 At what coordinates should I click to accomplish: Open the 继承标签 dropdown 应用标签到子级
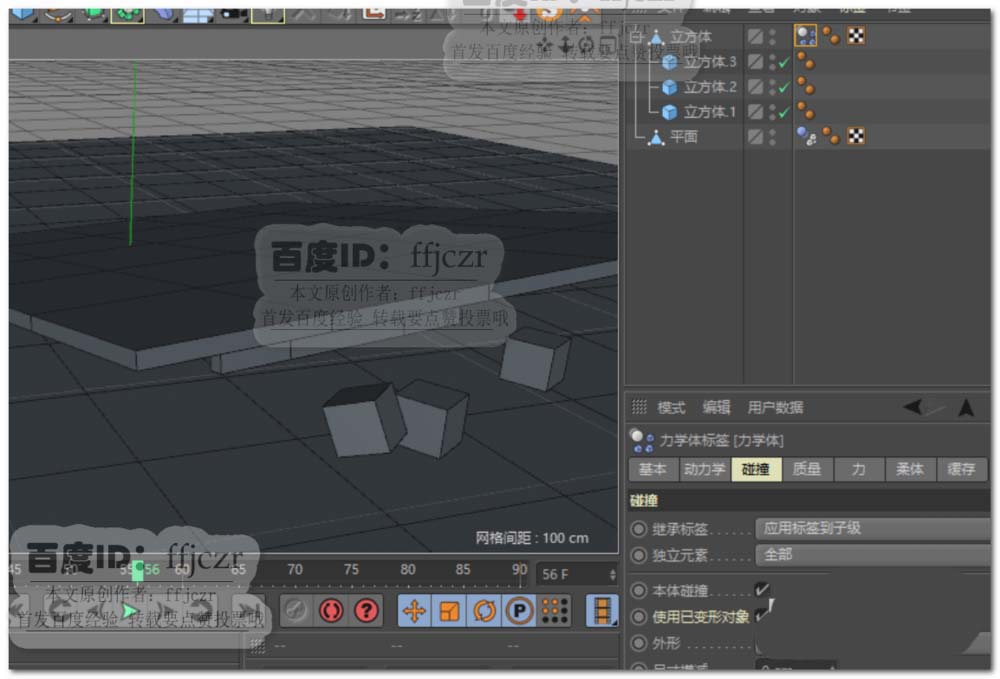(x=873, y=529)
